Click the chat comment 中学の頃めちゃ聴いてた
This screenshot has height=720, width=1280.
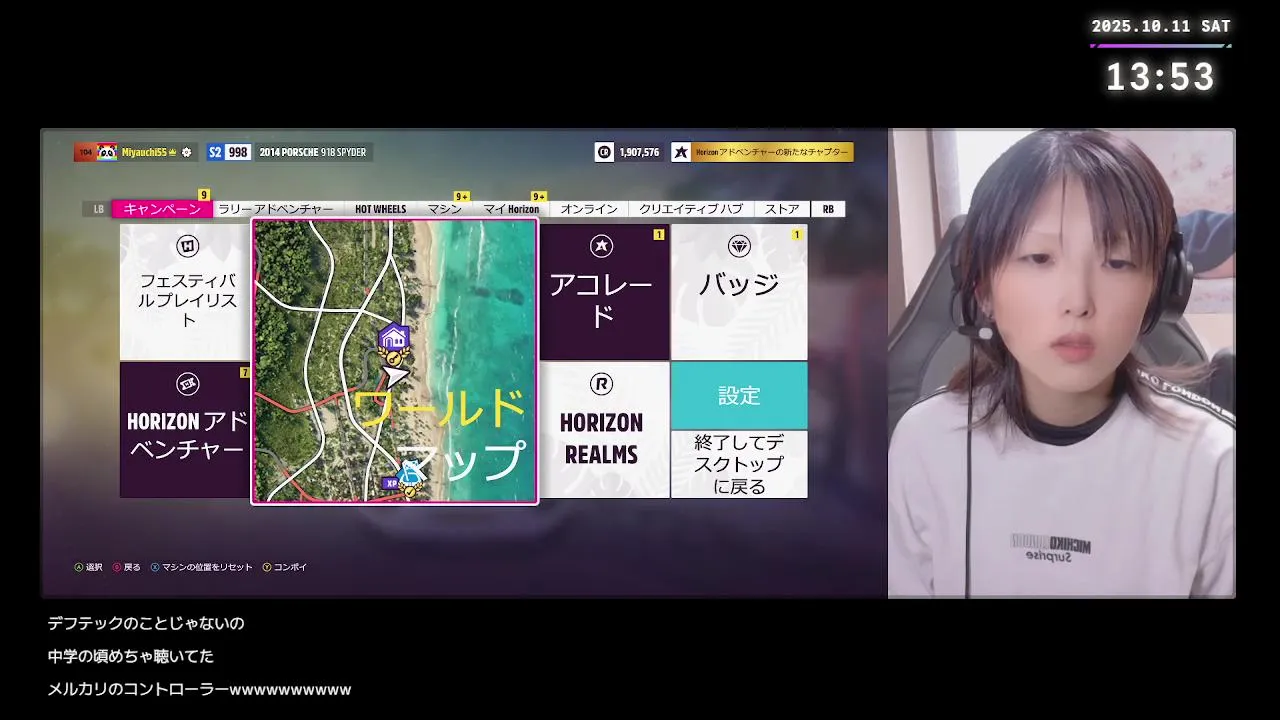pyautogui.click(x=131, y=656)
